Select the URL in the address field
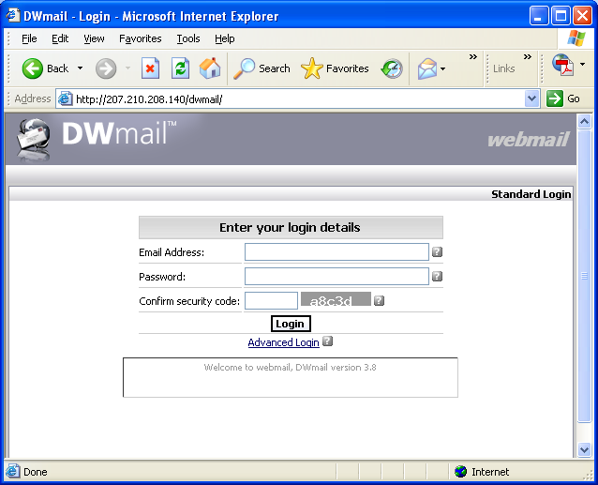598x485 pixels. click(x=149, y=100)
